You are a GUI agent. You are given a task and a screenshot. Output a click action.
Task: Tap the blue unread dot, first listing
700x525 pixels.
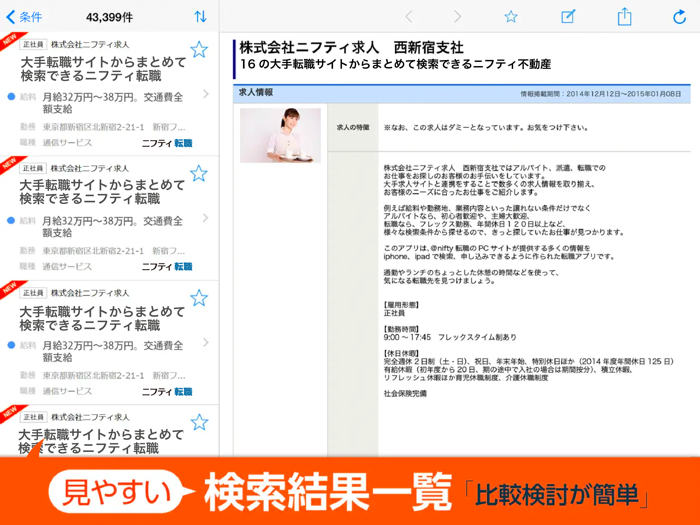(x=11, y=96)
